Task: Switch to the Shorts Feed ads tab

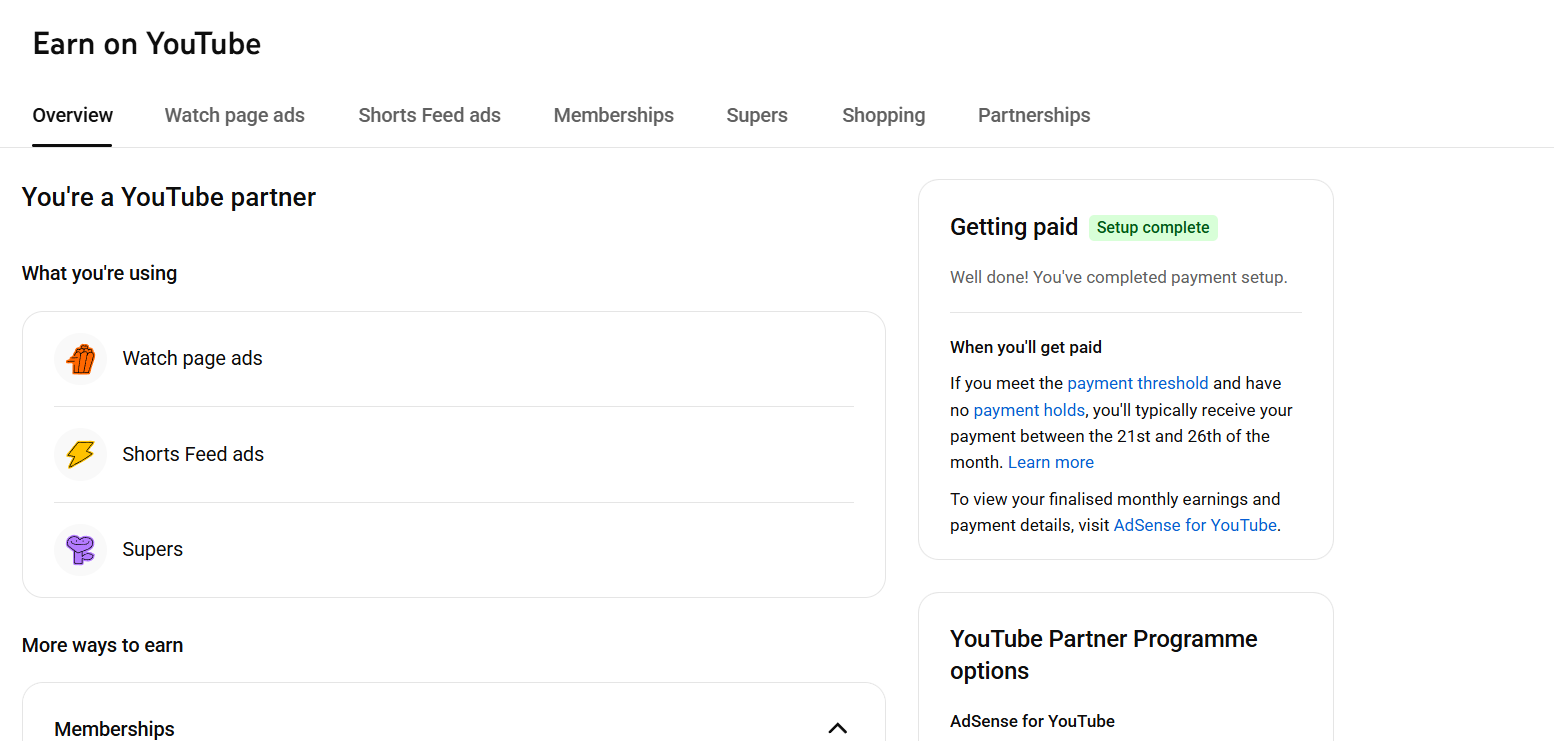Action: tap(430, 115)
